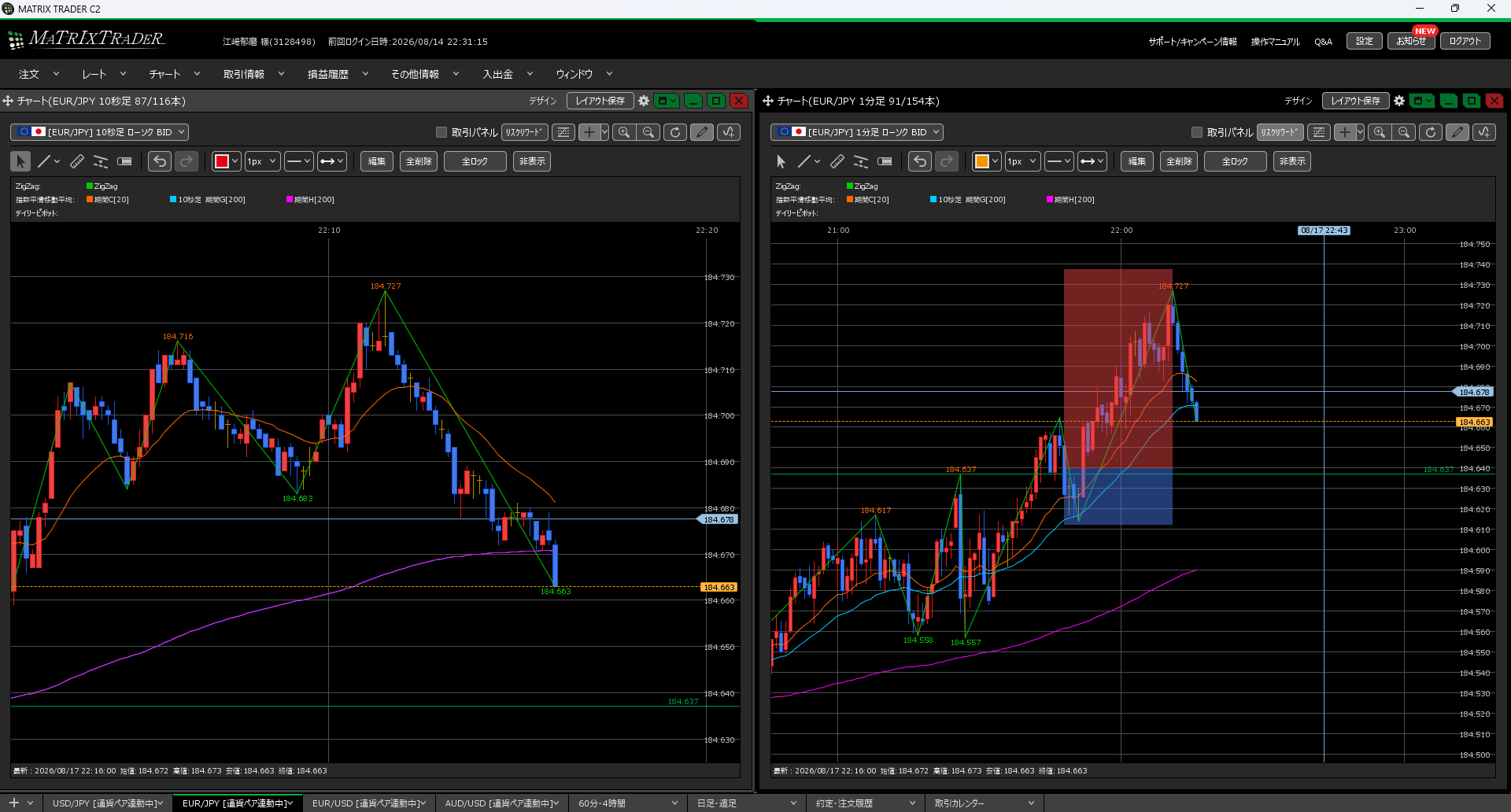Switch to USD/JPY workspace tab

107,803
